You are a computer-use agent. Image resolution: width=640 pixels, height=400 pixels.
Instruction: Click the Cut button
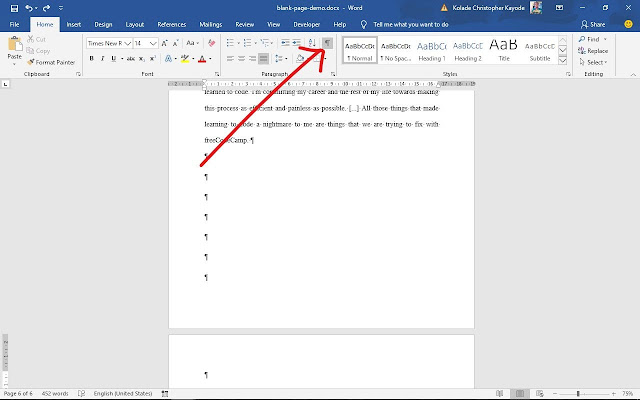click(36, 39)
